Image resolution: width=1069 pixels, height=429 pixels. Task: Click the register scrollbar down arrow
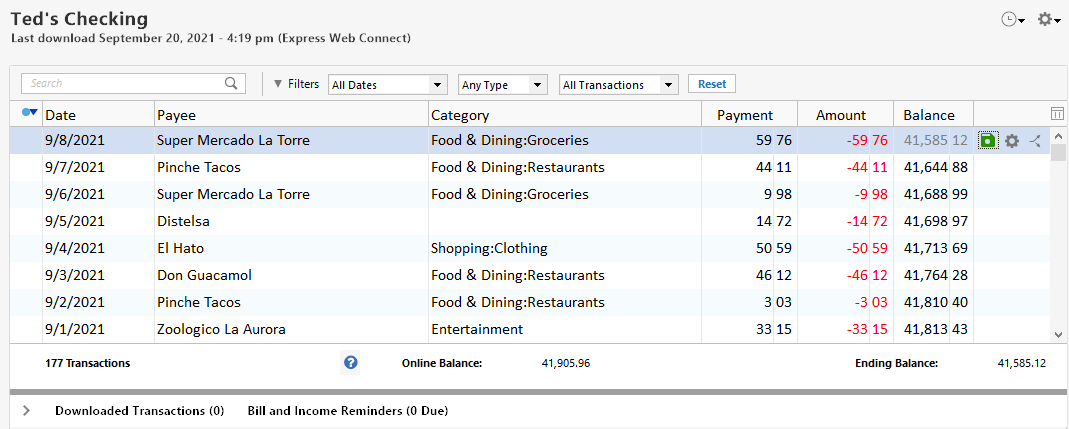1058,335
